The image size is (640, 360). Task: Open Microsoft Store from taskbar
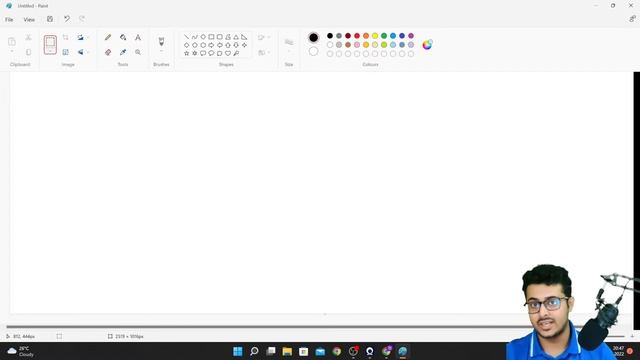point(304,351)
